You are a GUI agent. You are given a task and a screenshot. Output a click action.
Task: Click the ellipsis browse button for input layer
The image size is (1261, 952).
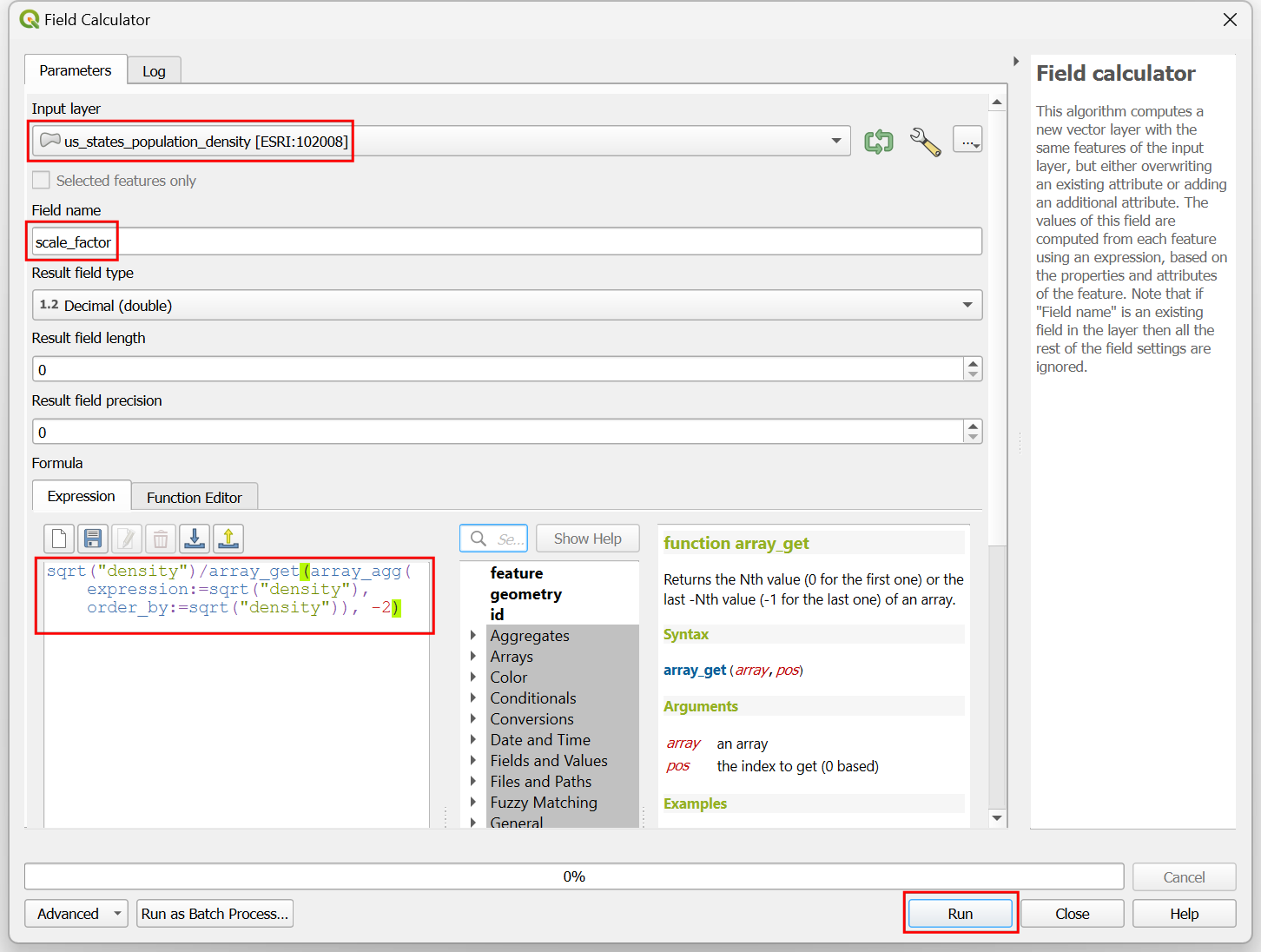point(967,141)
